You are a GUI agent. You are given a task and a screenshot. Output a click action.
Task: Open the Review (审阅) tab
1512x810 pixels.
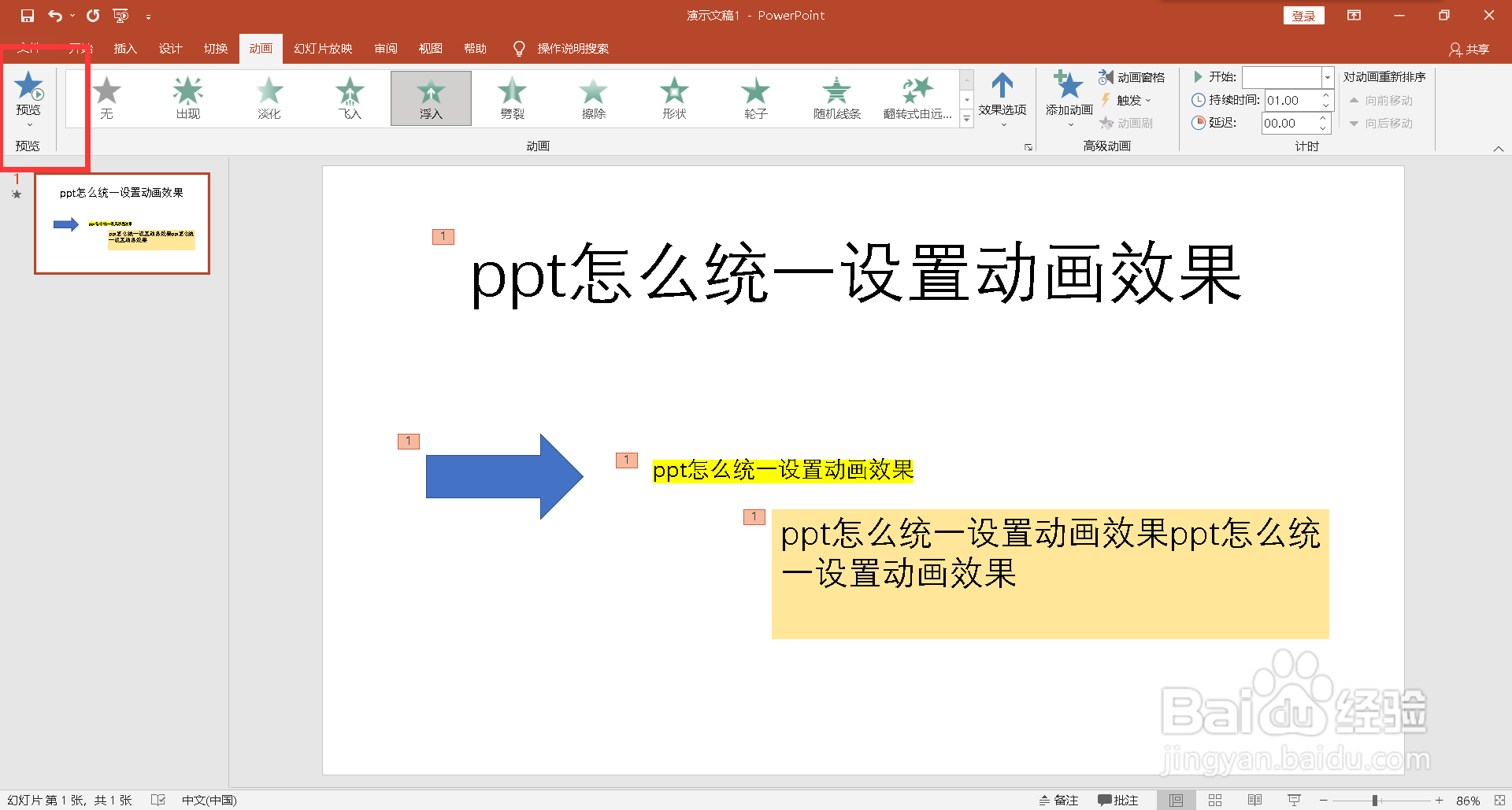click(x=386, y=49)
